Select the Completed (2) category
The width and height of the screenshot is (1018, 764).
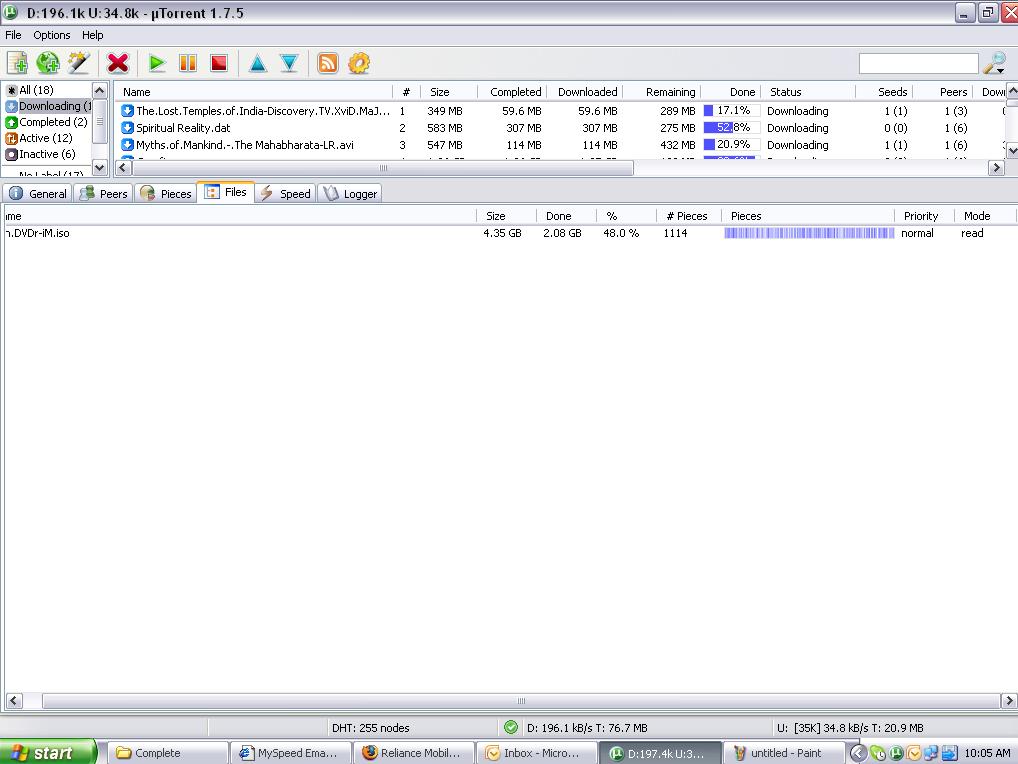(52, 122)
